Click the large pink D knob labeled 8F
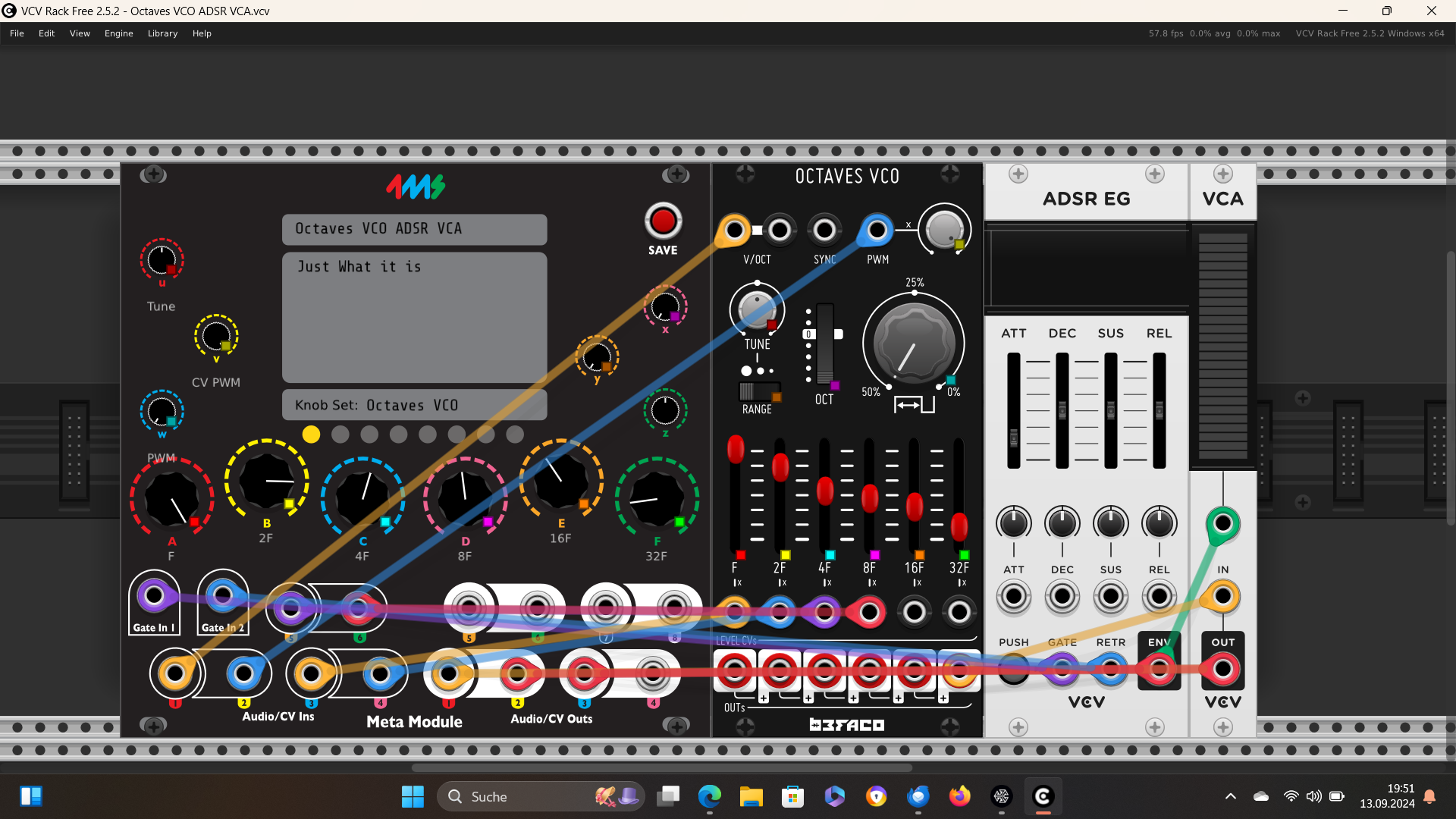This screenshot has width=1456, height=819. (465, 498)
